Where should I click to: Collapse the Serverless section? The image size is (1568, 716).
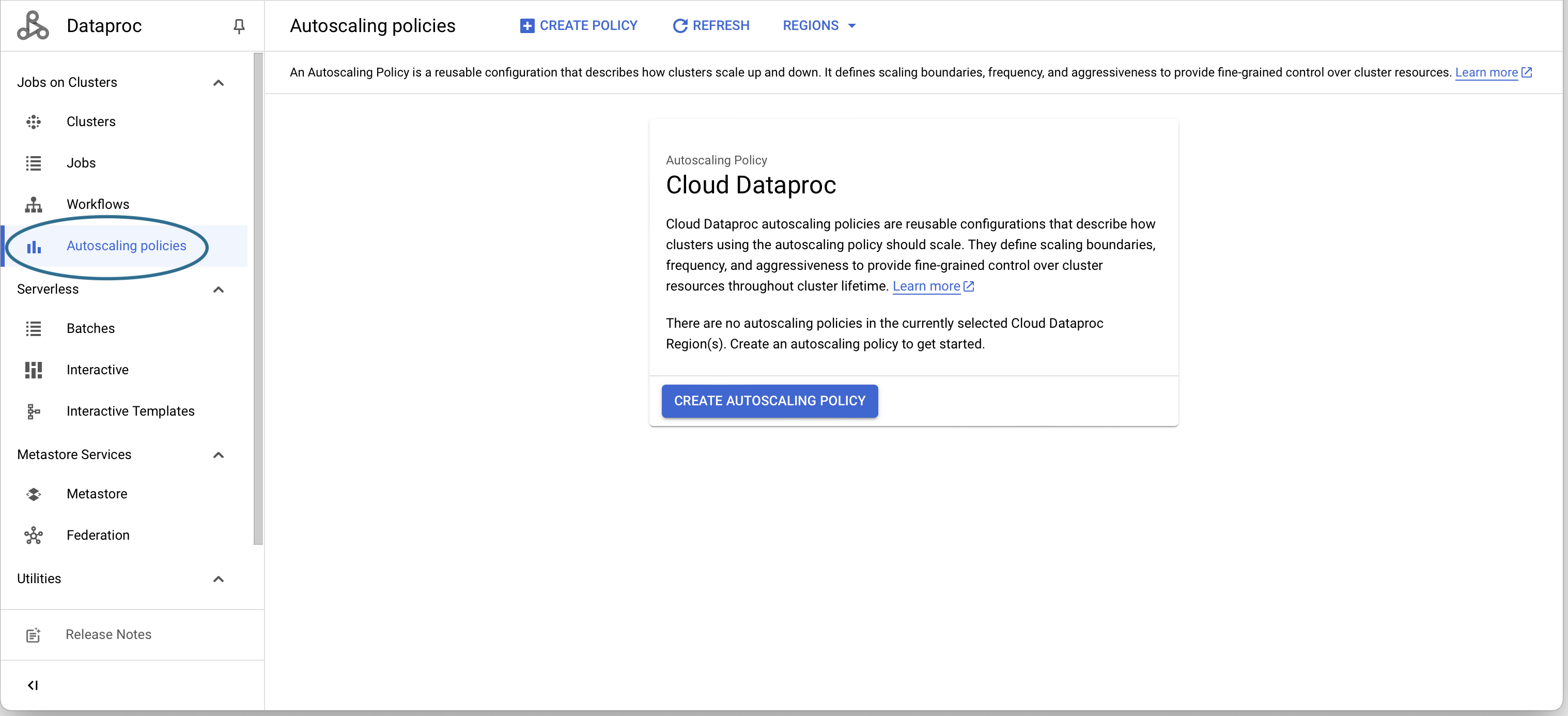click(221, 289)
